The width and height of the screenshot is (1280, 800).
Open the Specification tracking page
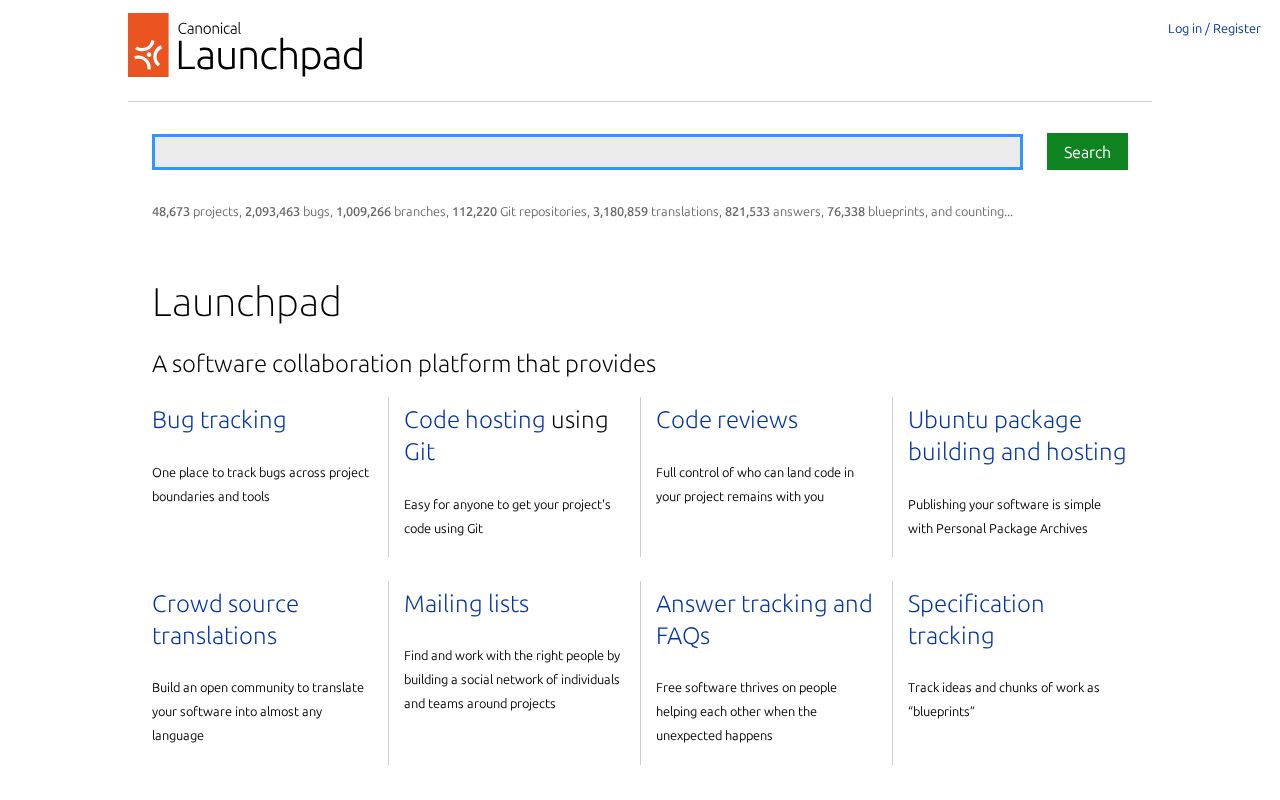pos(975,619)
